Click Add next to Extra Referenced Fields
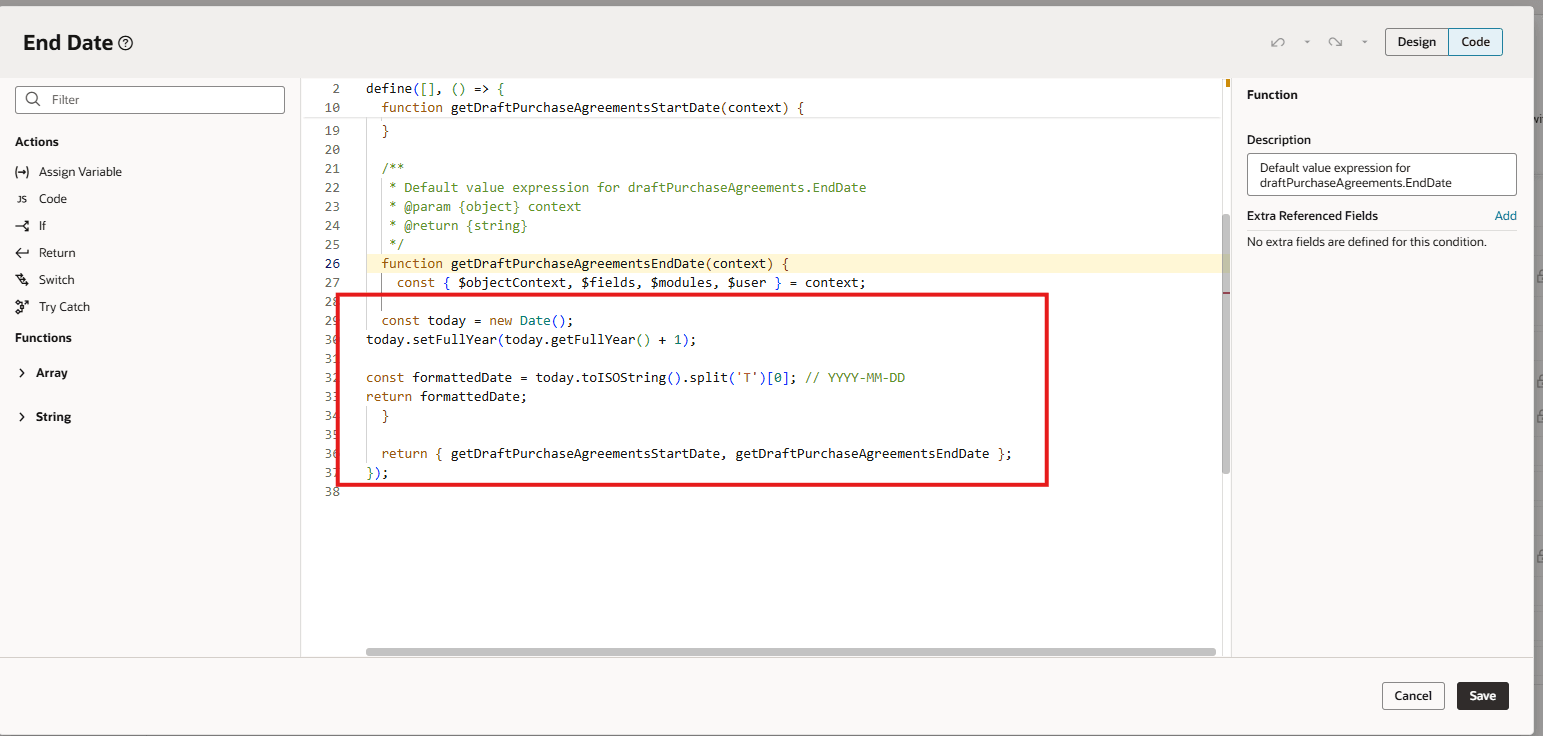Image resolution: width=1543 pixels, height=736 pixels. [1505, 215]
